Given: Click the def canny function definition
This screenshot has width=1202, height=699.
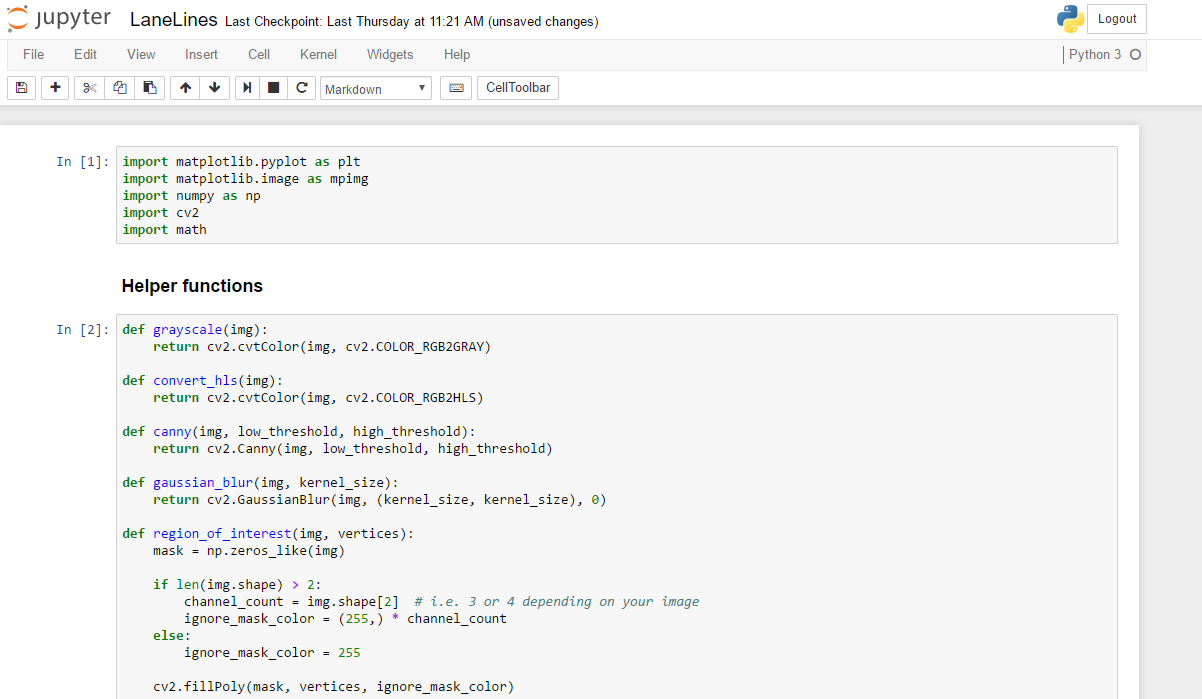Looking at the screenshot, I should tap(299, 431).
